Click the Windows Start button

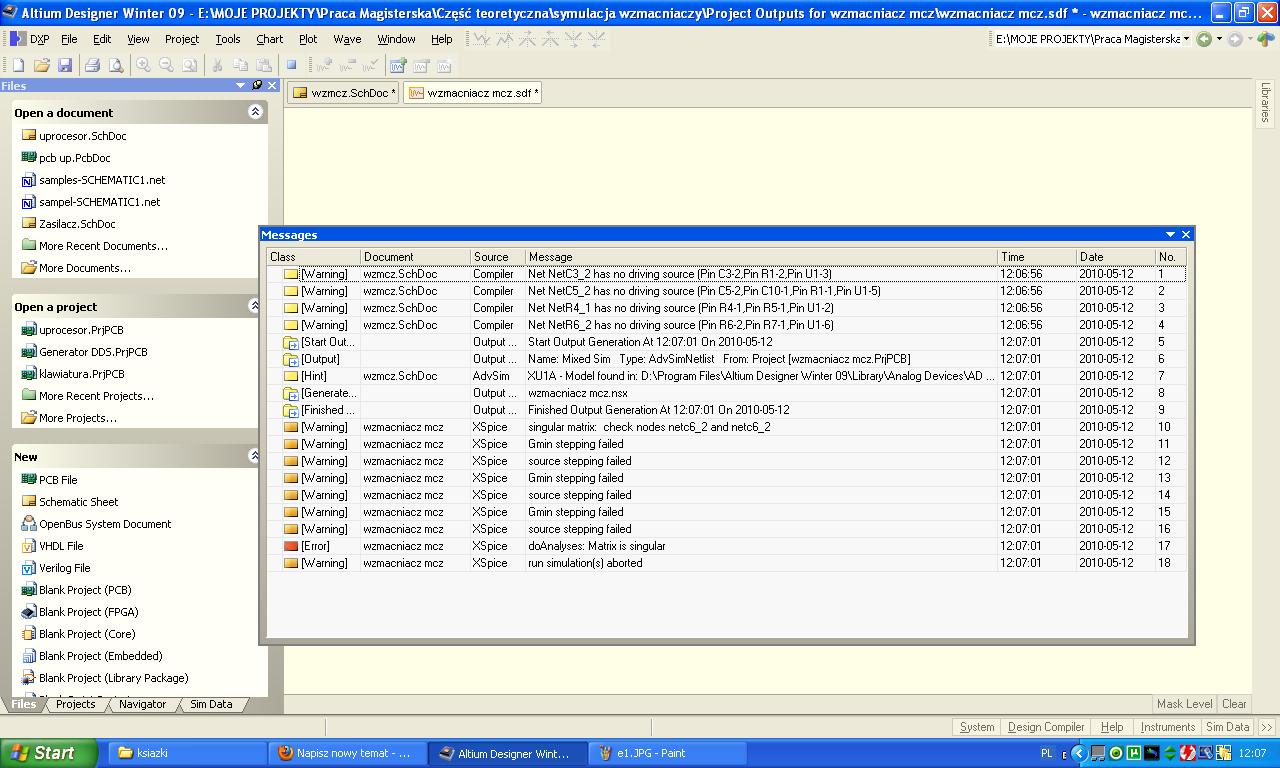coord(49,753)
